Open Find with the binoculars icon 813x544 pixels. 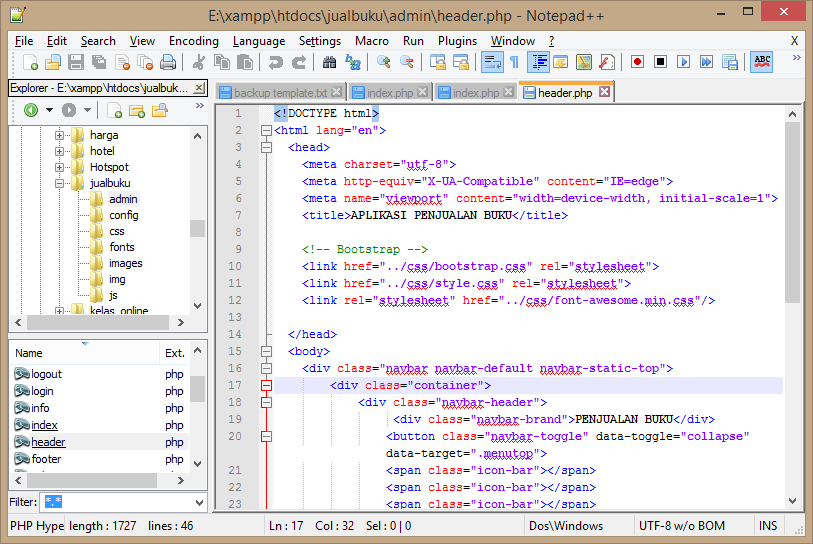[x=329, y=62]
